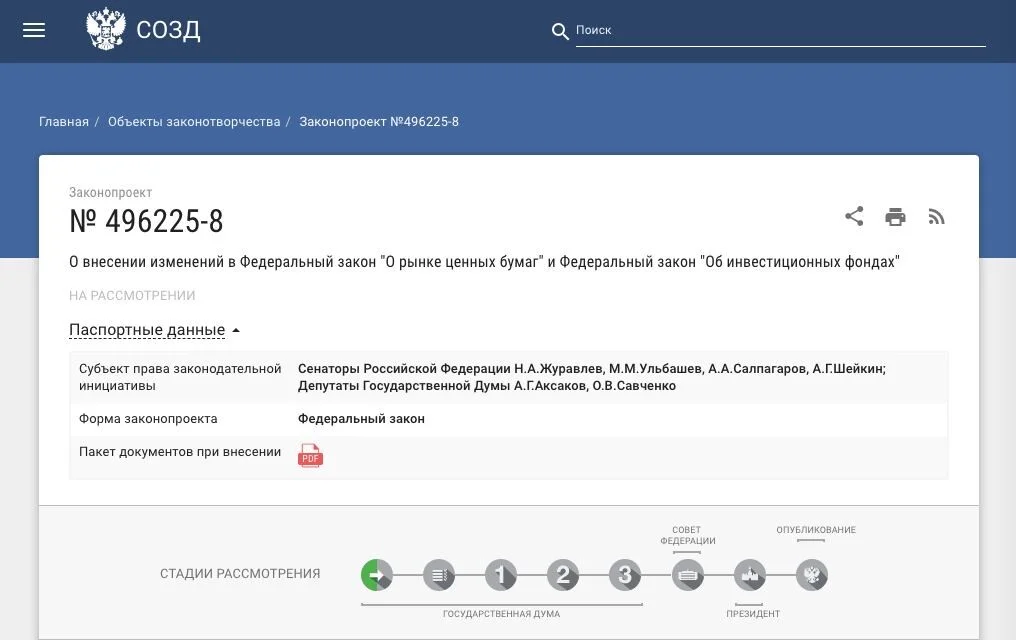The height and width of the screenshot is (640, 1016).
Task: Click the ГОСУДАРСТВЕННАЯ ДУМА stage group label
Action: pyautogui.click(x=502, y=613)
